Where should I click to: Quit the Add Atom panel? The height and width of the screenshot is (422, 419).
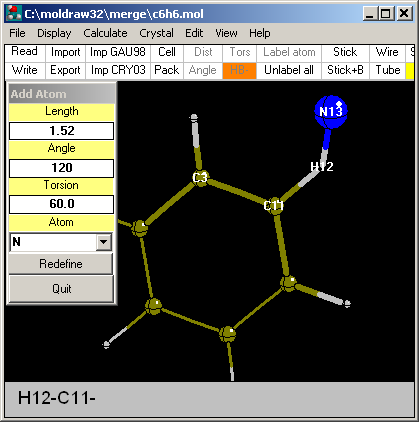61,288
